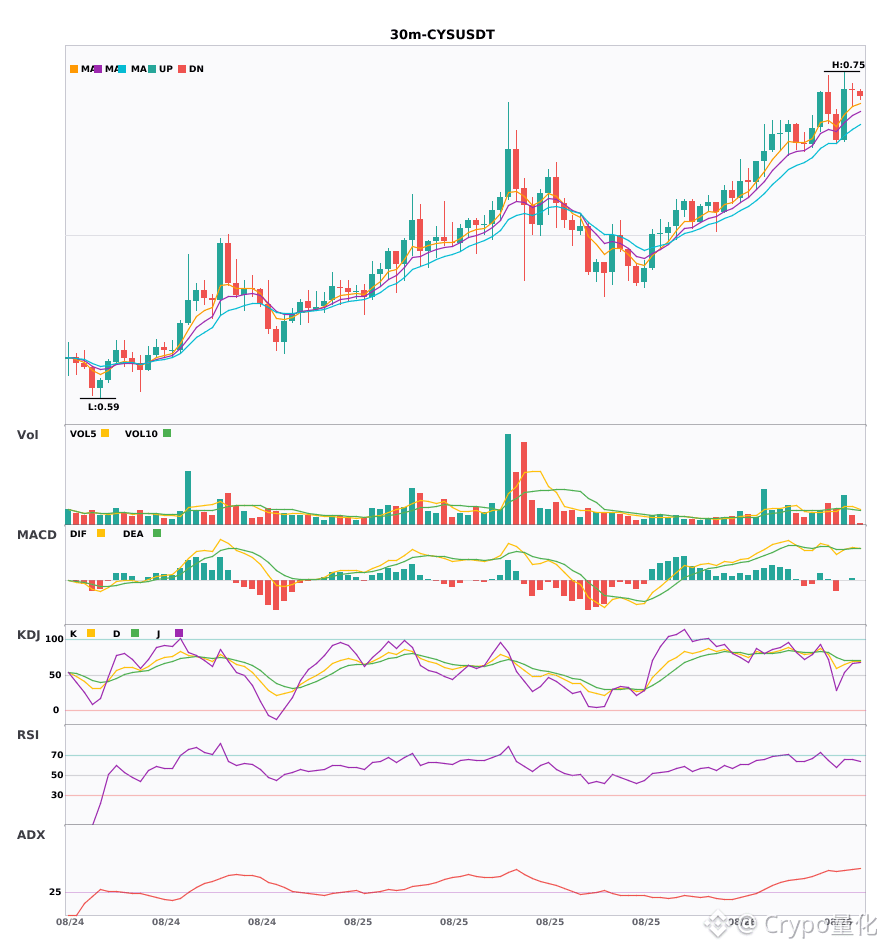The width and height of the screenshot is (885, 950).
Task: Click the DIF legend text
Action: pos(78,534)
